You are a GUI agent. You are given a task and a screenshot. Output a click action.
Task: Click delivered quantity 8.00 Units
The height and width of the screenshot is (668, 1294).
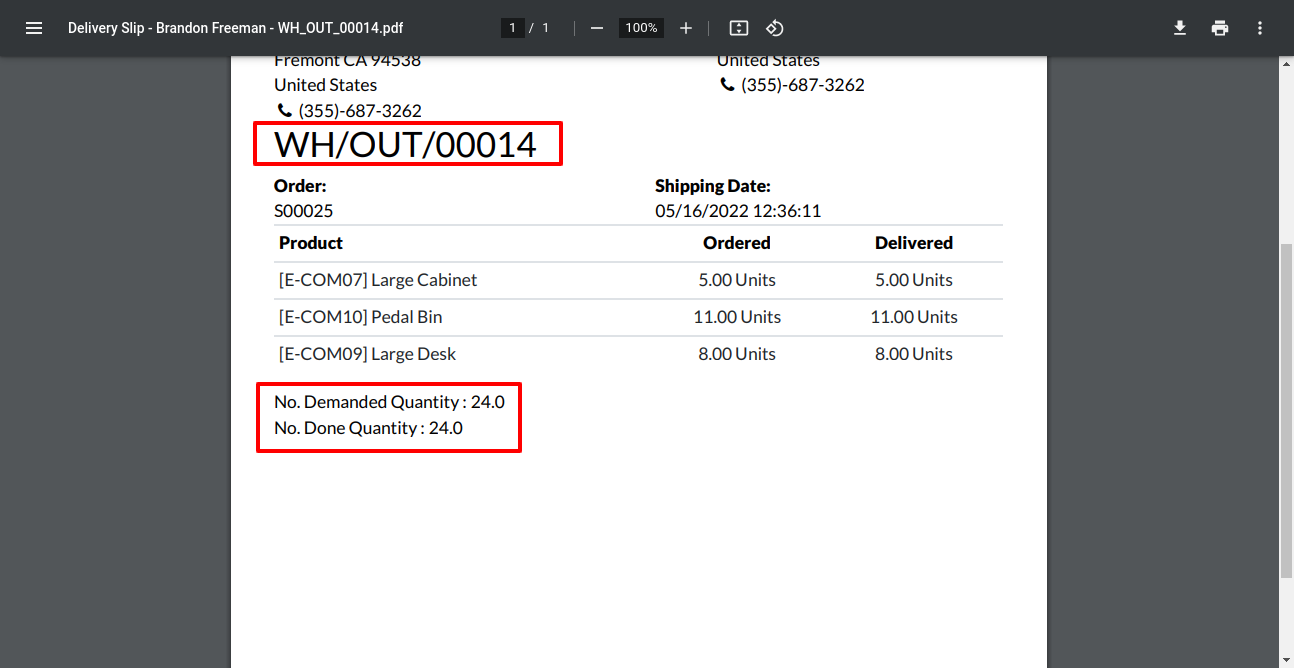pyautogui.click(x=914, y=354)
